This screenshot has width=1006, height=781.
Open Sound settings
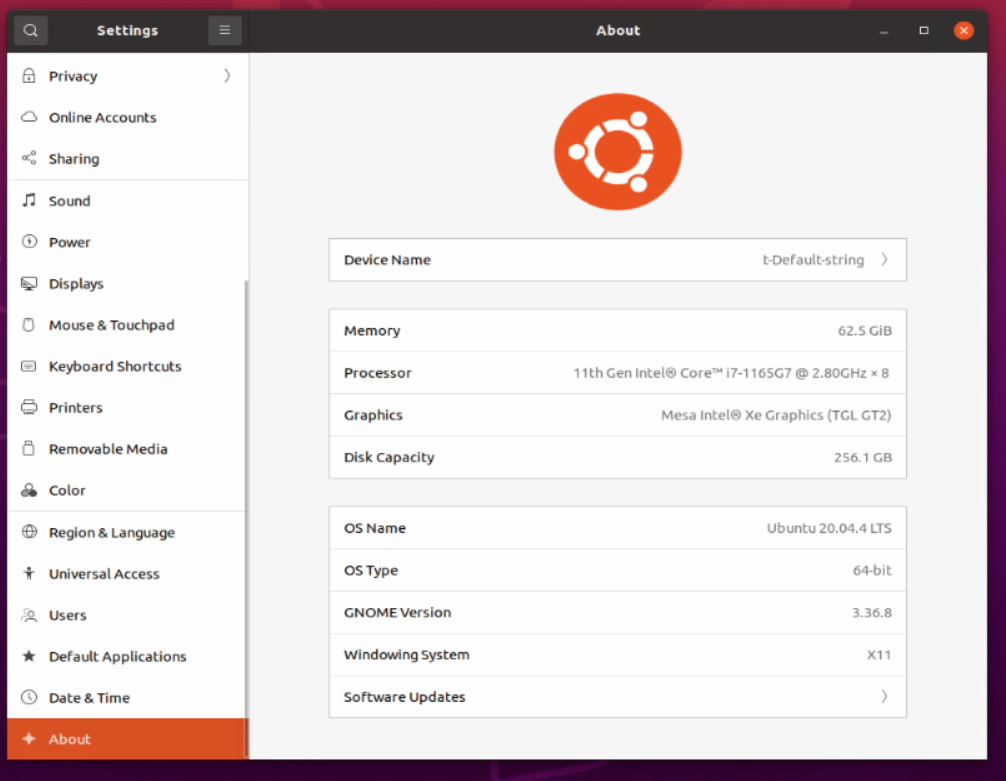click(x=127, y=200)
